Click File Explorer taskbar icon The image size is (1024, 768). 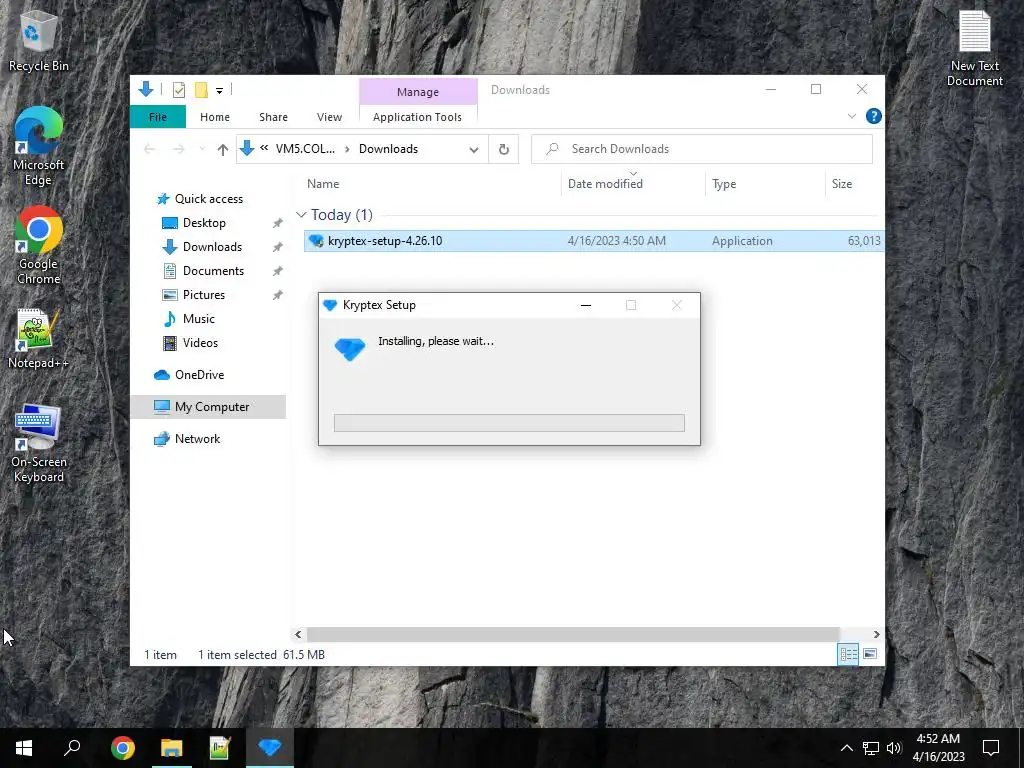[x=172, y=748]
